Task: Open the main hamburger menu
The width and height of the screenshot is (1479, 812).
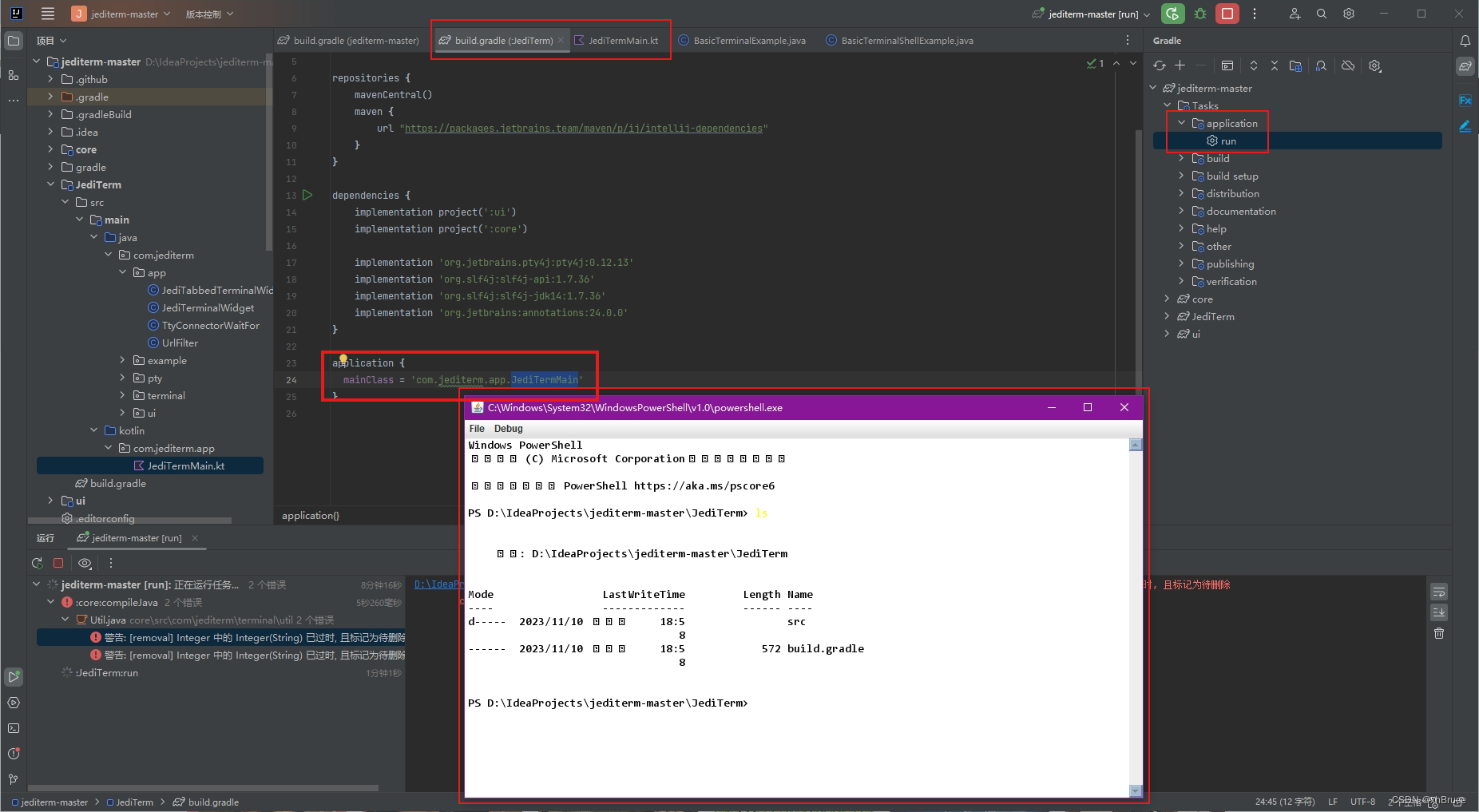Action: [48, 14]
